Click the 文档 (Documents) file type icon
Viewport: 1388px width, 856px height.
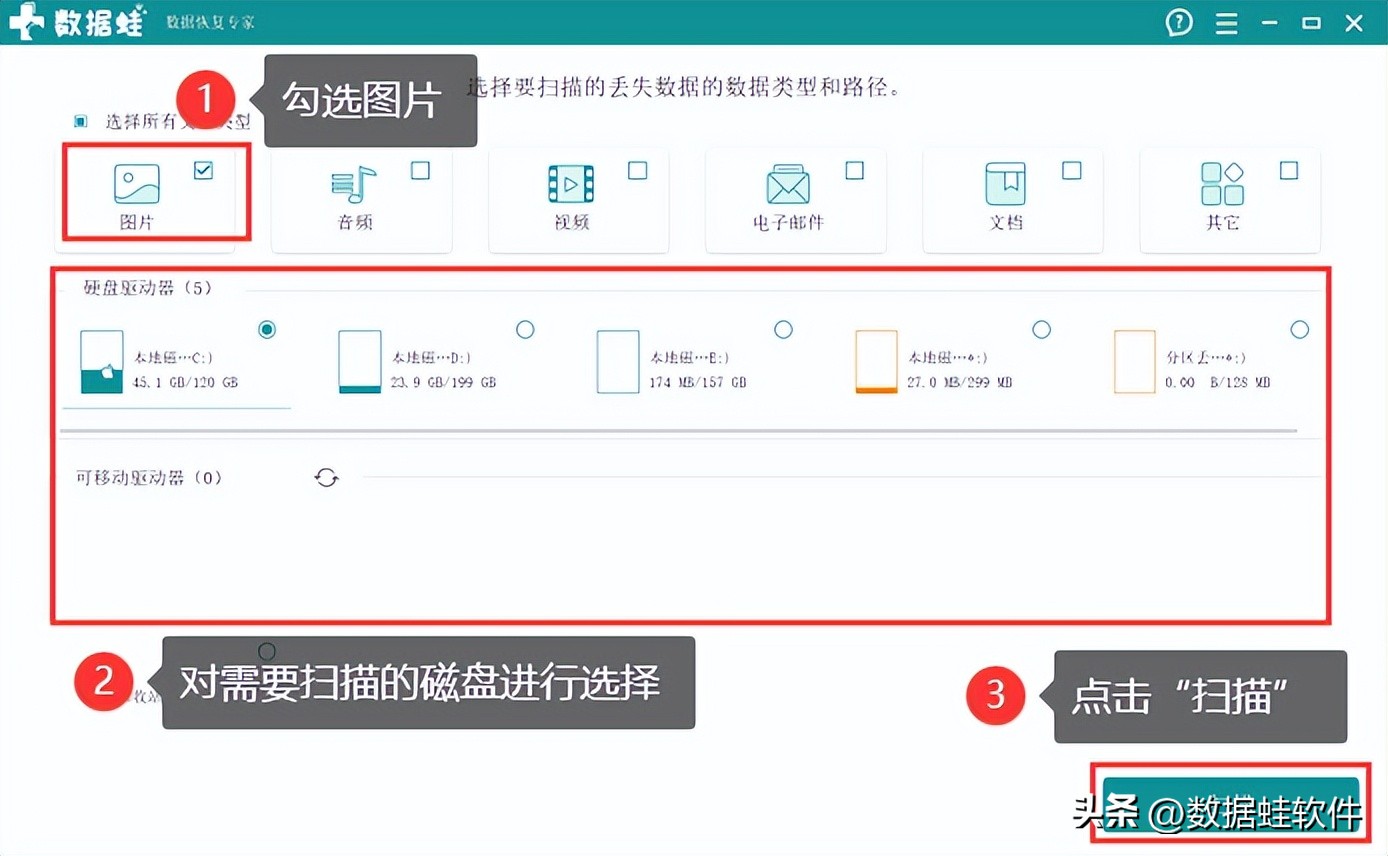(1004, 184)
